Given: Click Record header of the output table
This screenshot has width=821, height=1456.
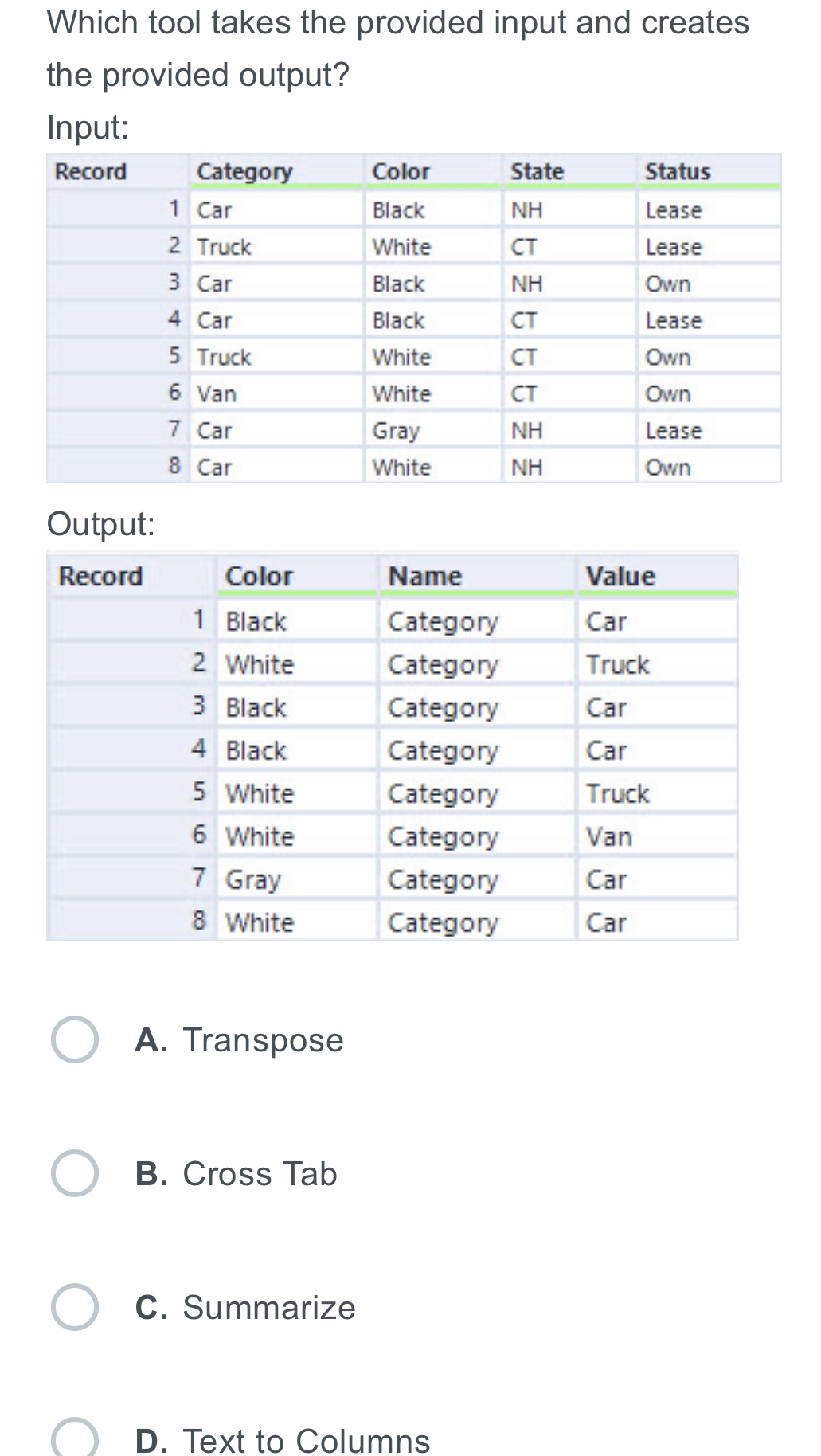Looking at the screenshot, I should point(100,576).
